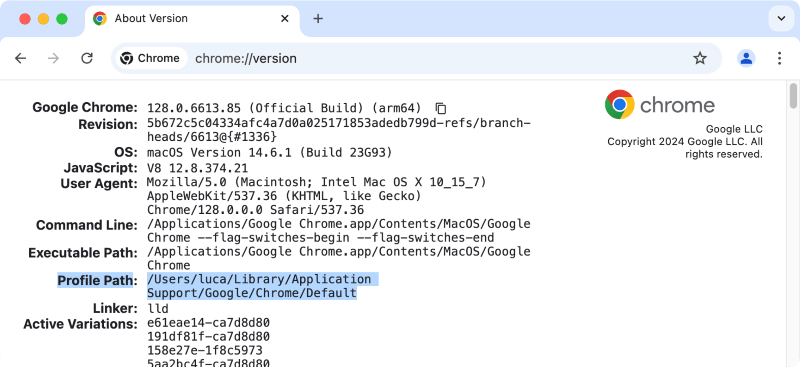Click the Executable Path: label

(x=83, y=253)
